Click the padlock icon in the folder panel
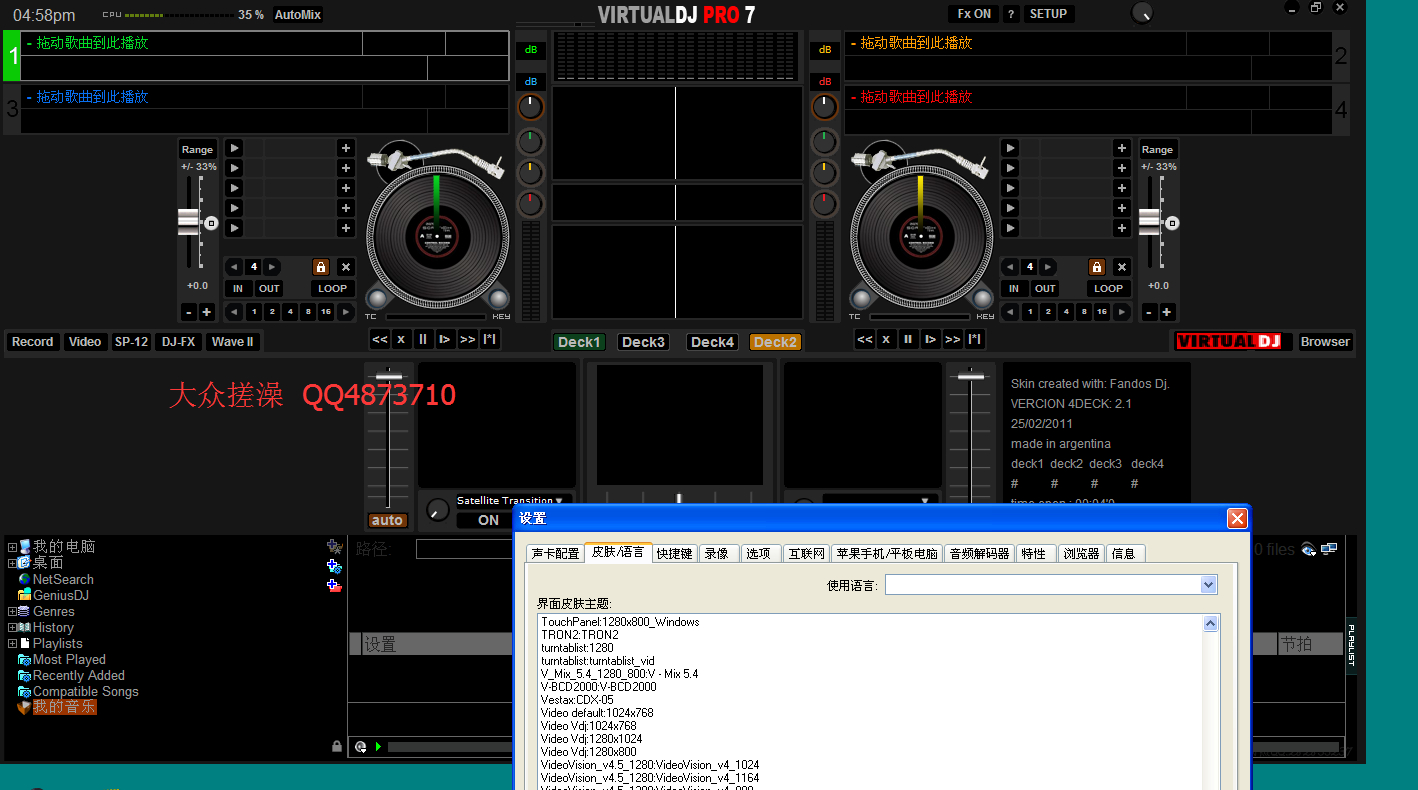Viewport: 1418px width, 790px height. [337, 746]
